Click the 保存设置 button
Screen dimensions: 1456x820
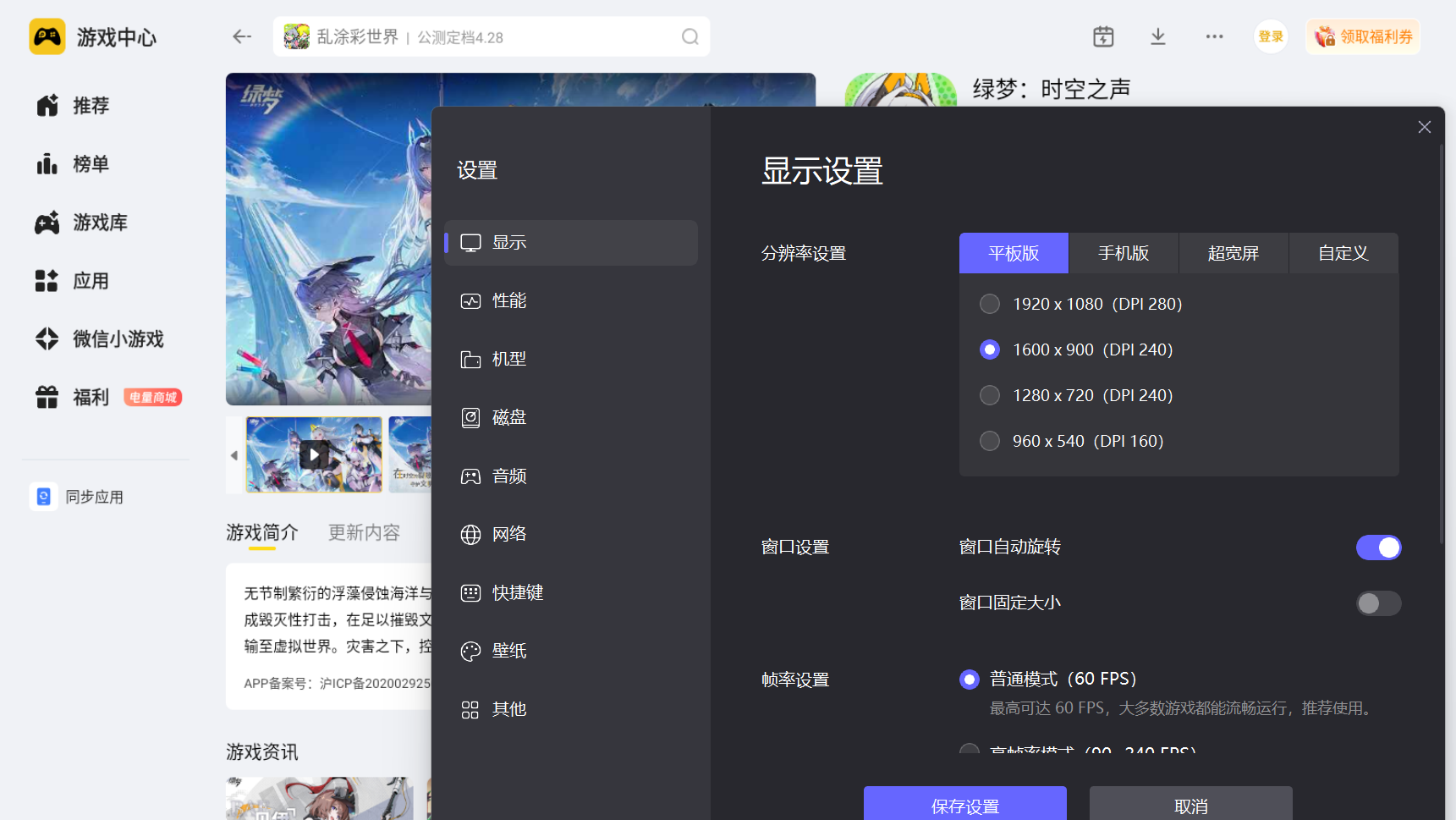pos(964,805)
